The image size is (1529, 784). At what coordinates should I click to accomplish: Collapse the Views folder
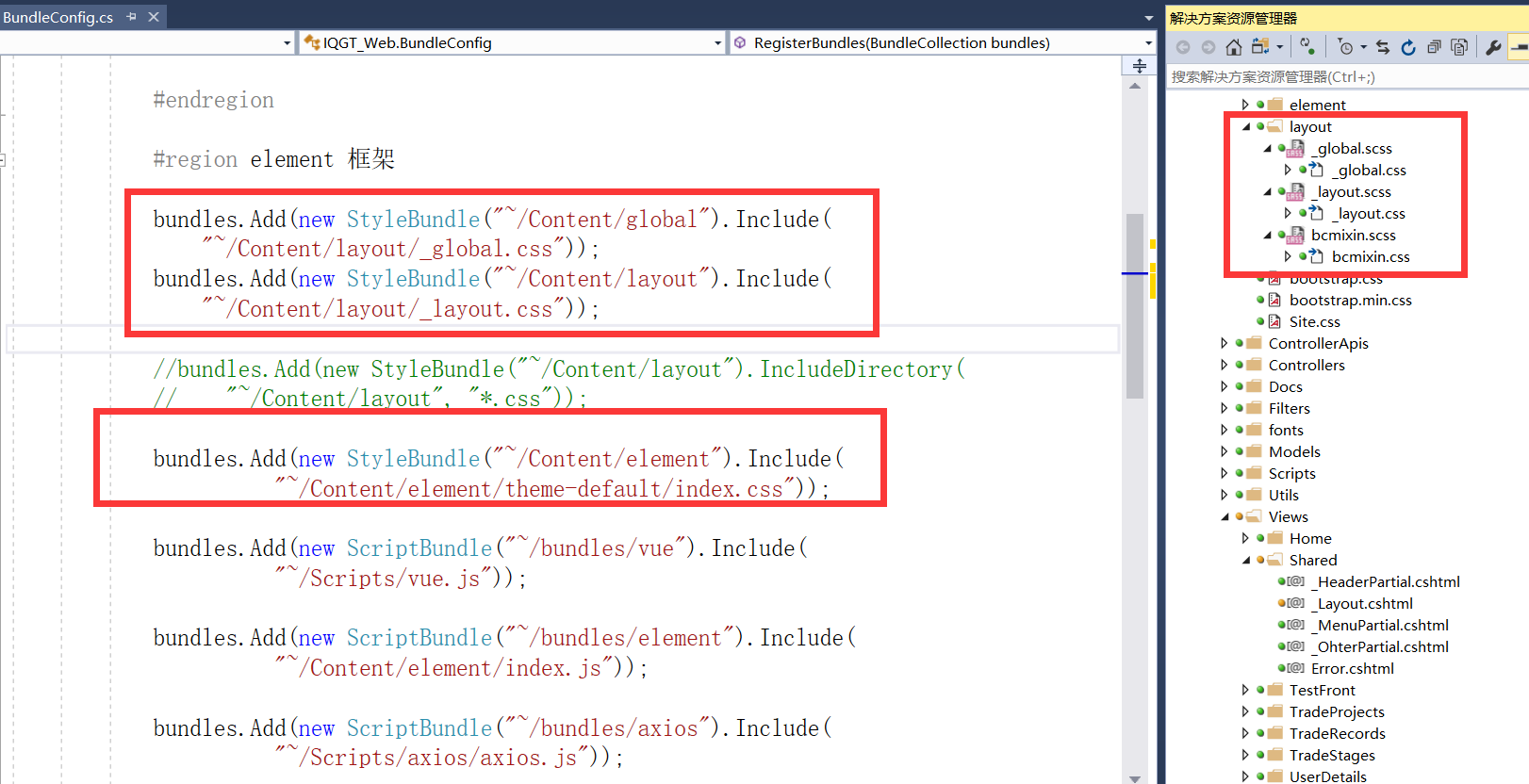(1225, 516)
